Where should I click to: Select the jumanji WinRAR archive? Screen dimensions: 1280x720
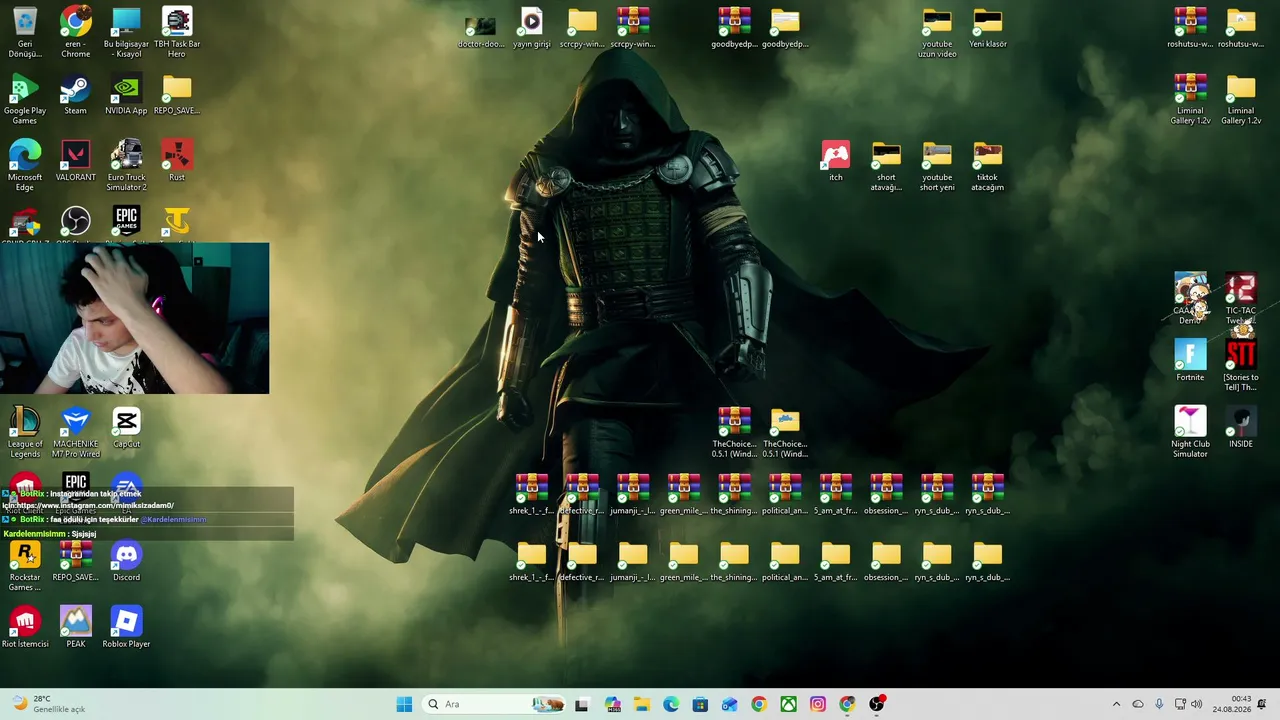pos(633,495)
